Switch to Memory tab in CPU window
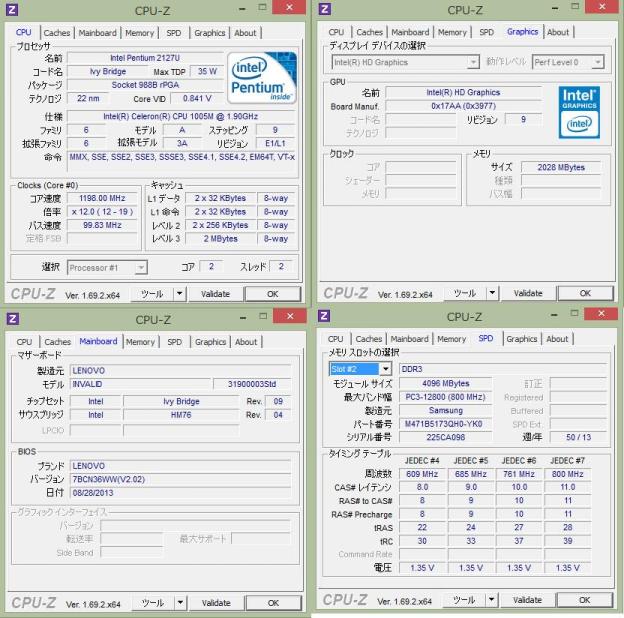This screenshot has height=618, width=624. 139,33
